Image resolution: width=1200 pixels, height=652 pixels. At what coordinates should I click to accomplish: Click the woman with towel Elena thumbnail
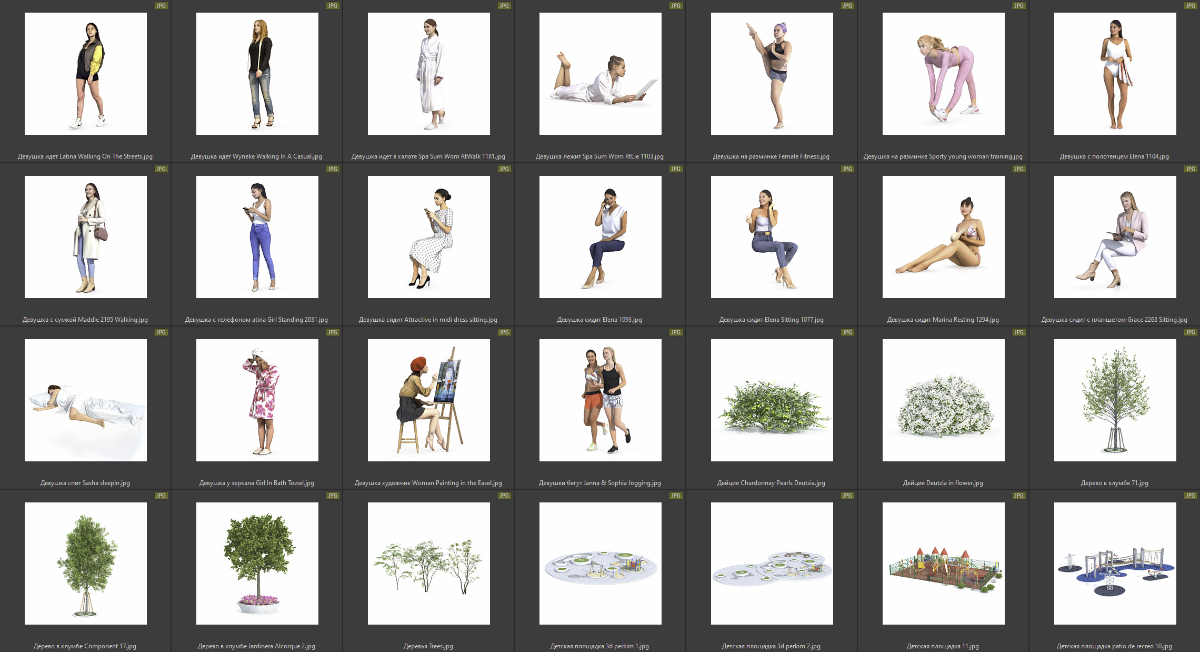1115,74
